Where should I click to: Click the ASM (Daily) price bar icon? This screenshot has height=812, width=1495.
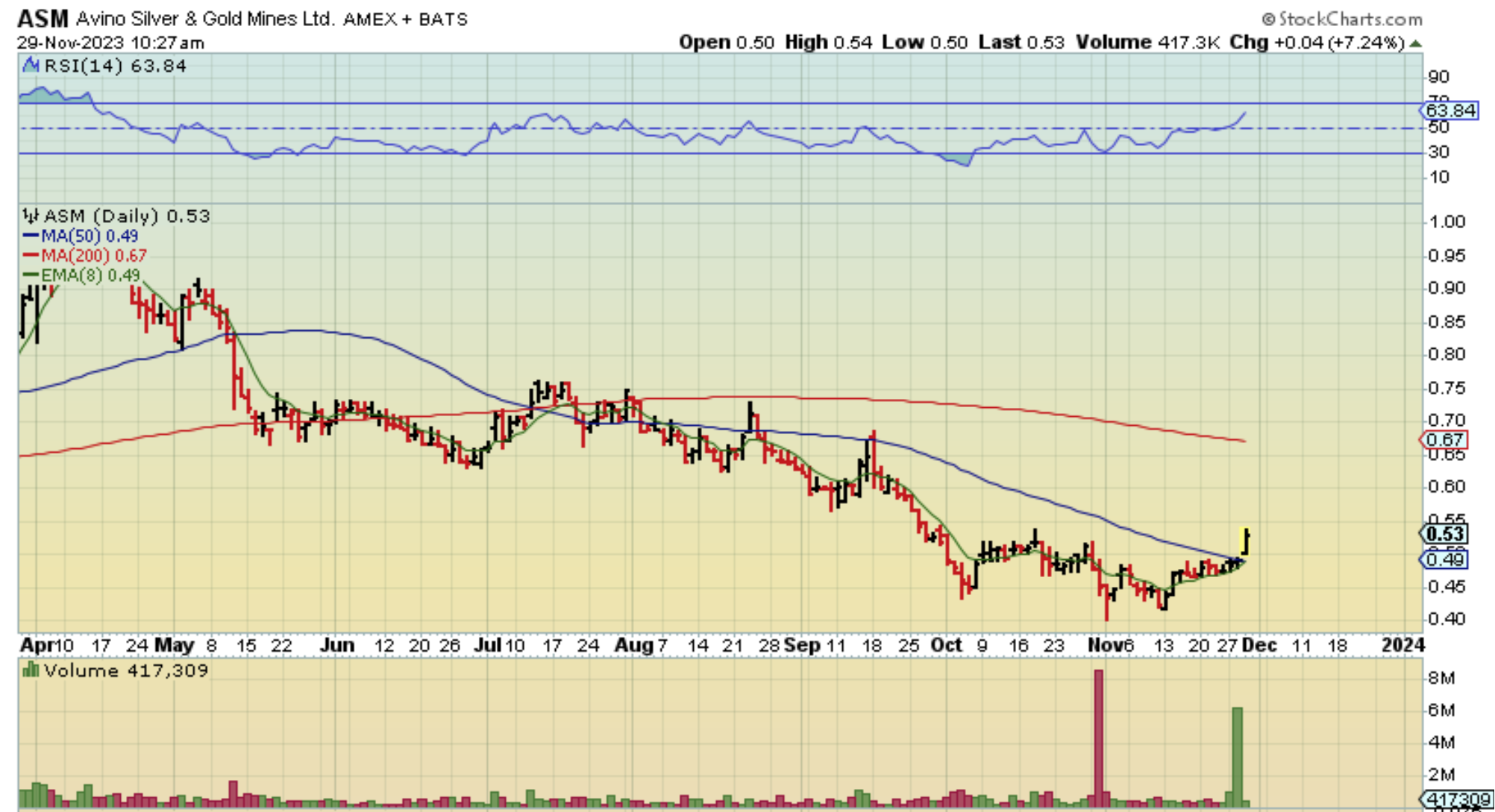[x=31, y=216]
